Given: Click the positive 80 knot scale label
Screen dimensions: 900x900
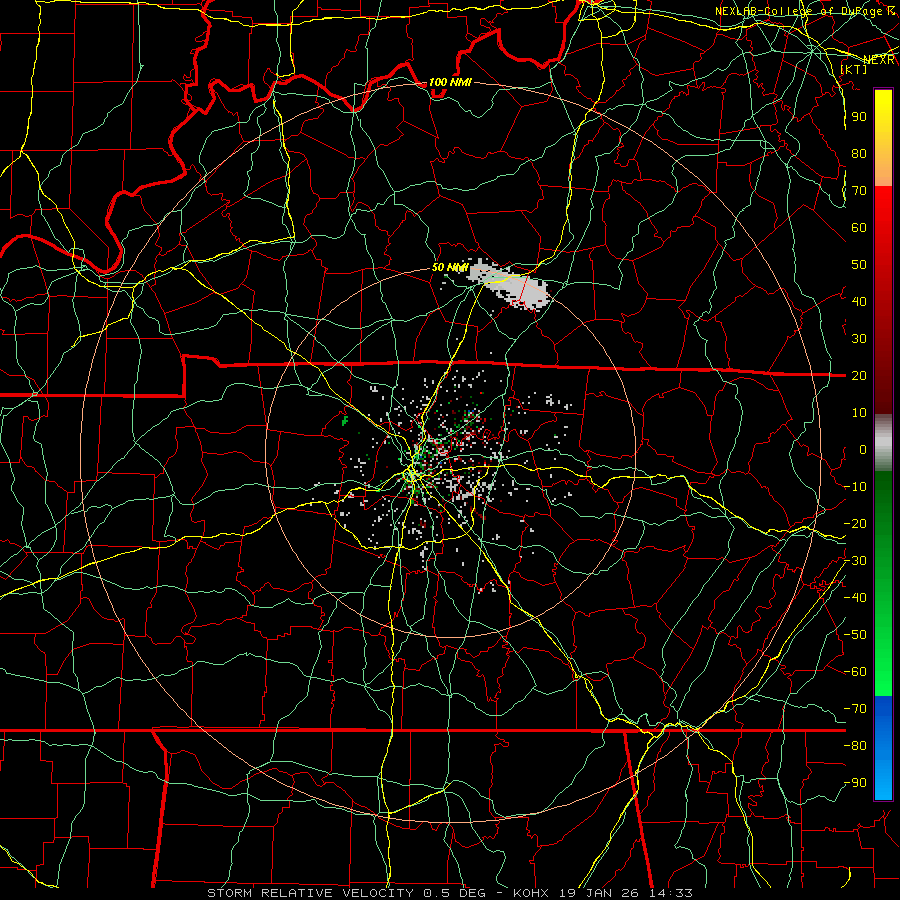Looking at the screenshot, I should 859,153.
